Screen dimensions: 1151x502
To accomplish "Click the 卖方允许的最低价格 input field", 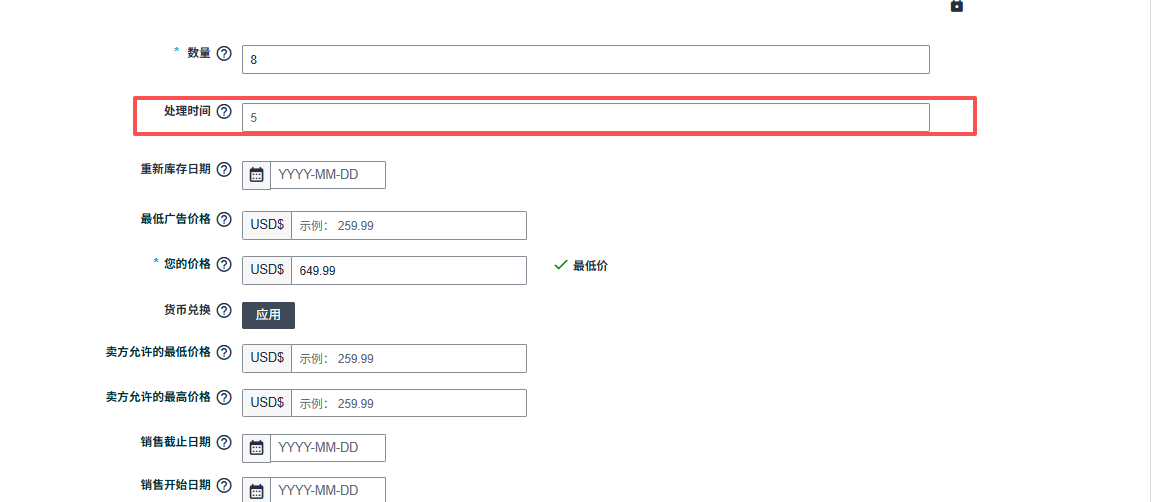I will (x=408, y=358).
